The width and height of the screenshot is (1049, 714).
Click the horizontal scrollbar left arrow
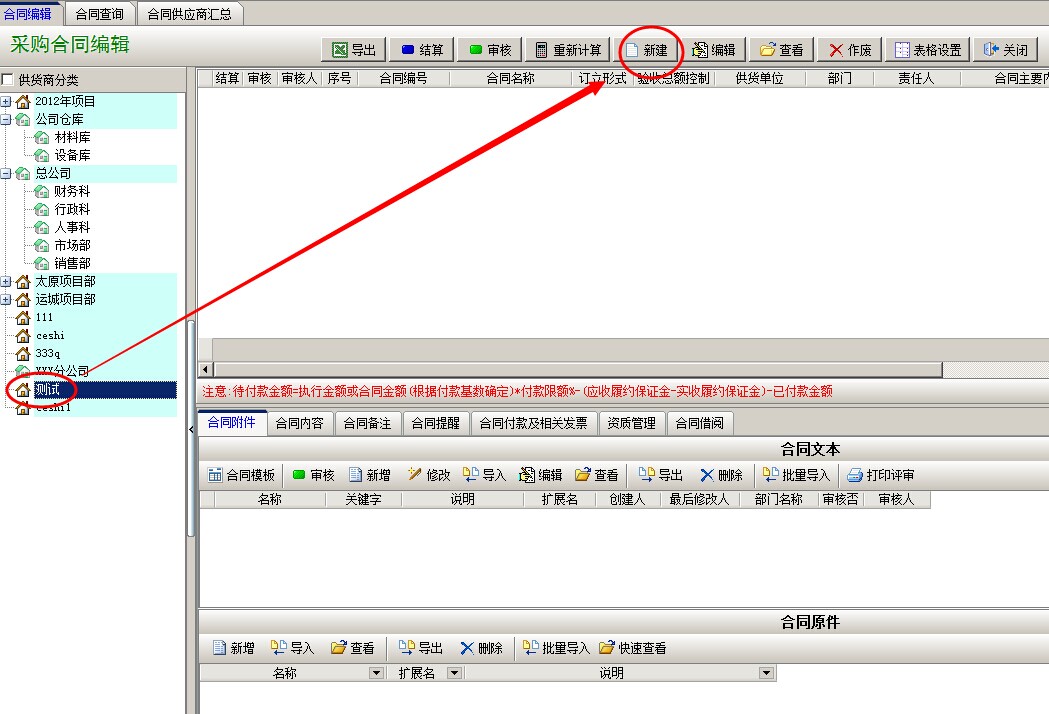coord(207,370)
